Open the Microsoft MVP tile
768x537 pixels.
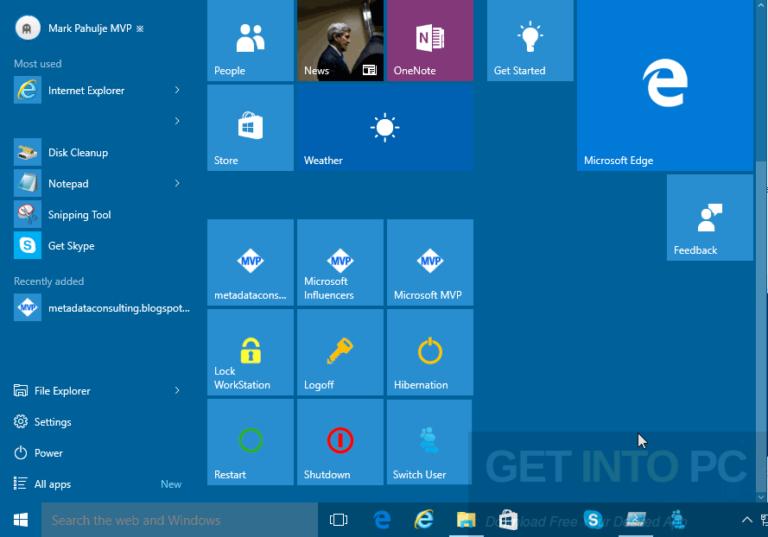tap(430, 263)
